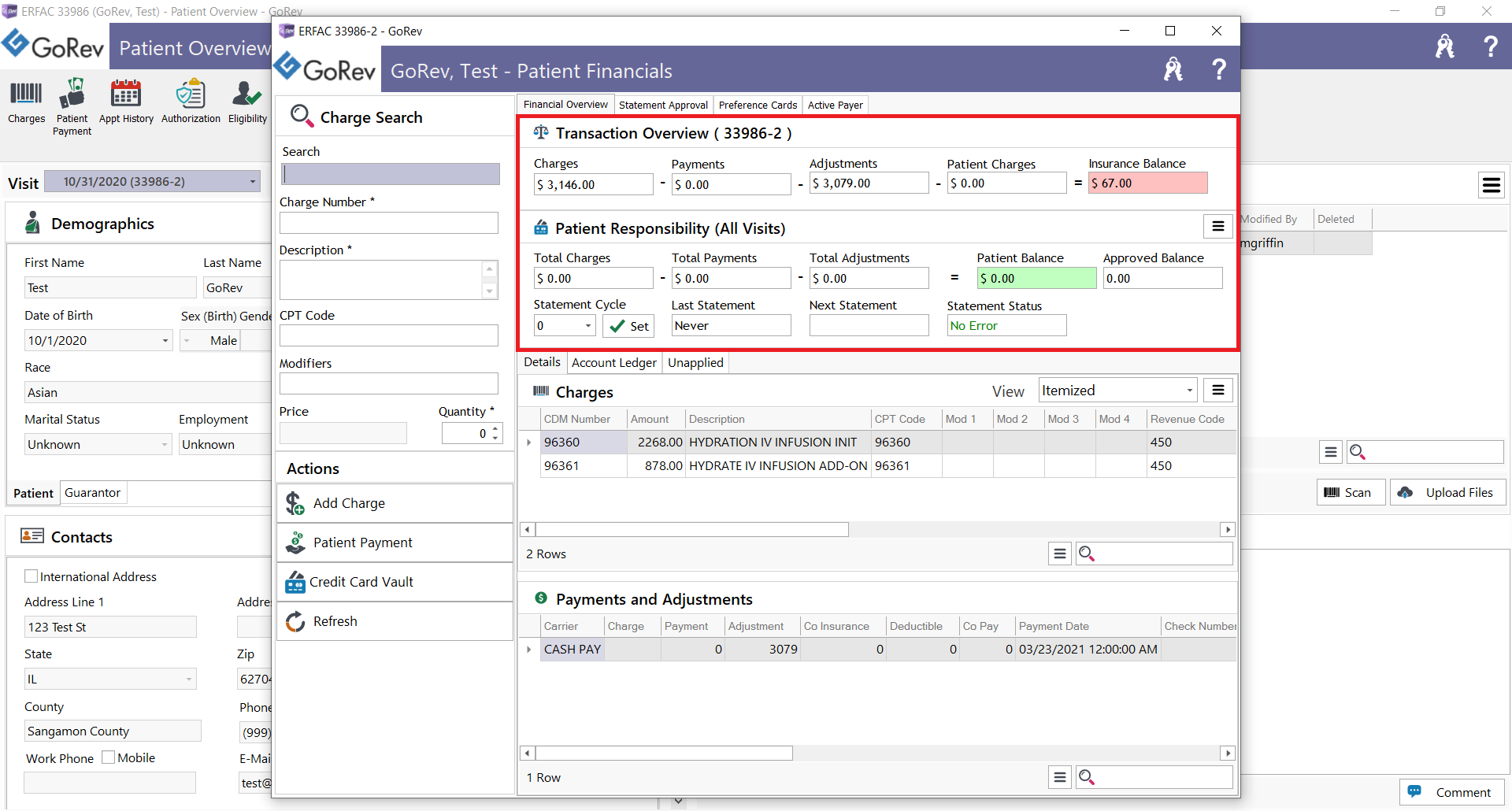The height and width of the screenshot is (811, 1512).
Task: Click magnifier icon above the Upload Files button
Action: (x=1358, y=452)
